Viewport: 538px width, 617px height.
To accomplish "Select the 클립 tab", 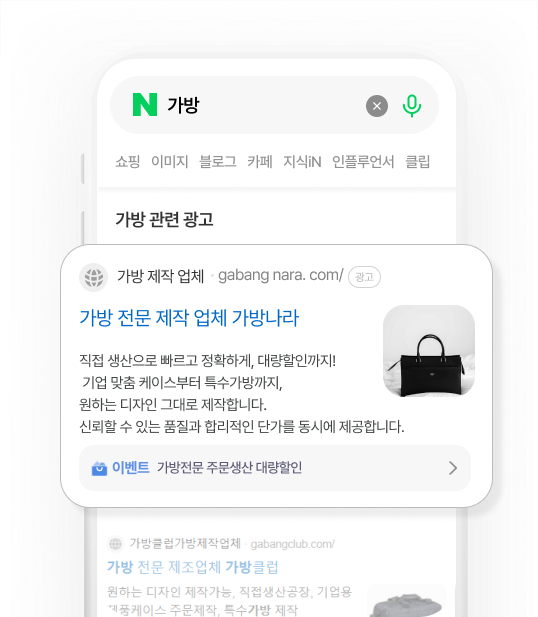I will pyautogui.click(x=418, y=161).
